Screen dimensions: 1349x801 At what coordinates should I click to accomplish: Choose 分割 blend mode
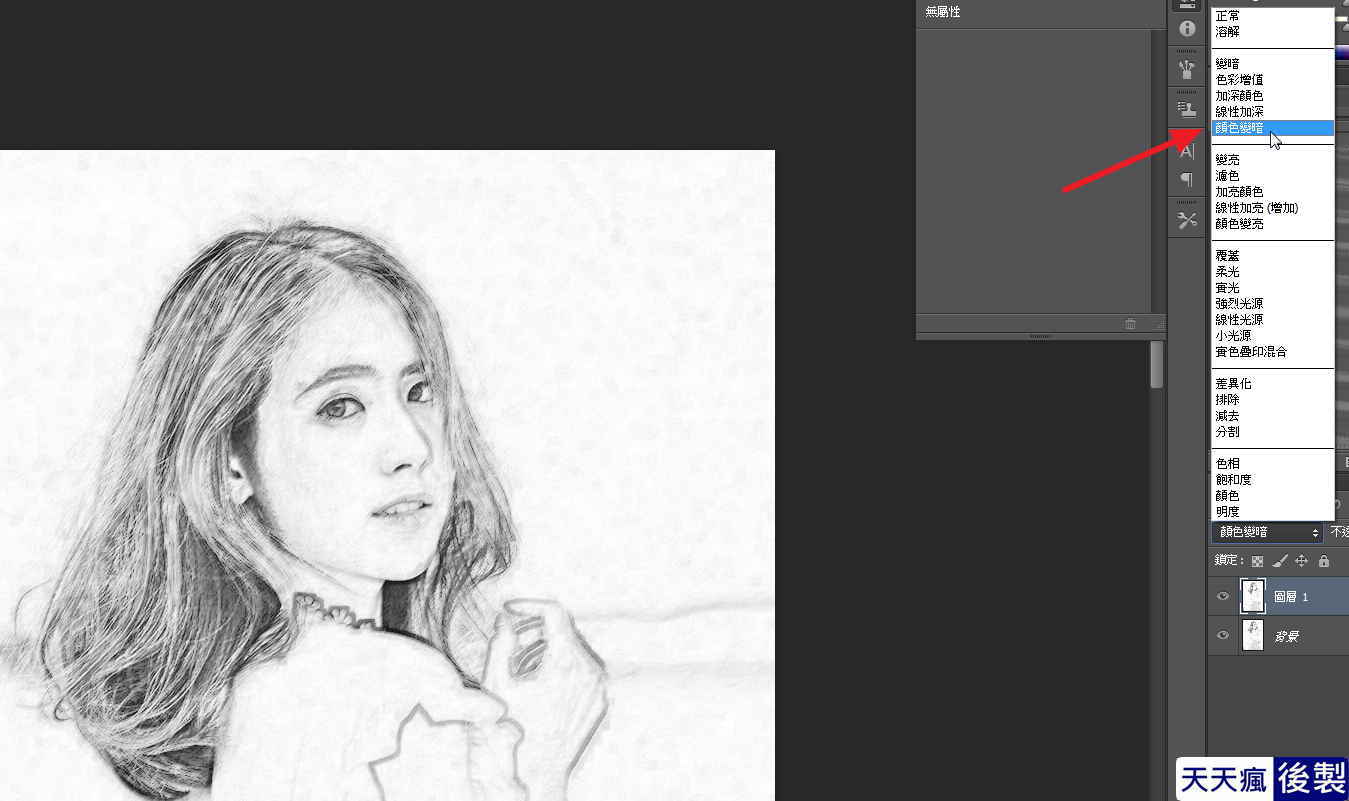click(1273, 432)
